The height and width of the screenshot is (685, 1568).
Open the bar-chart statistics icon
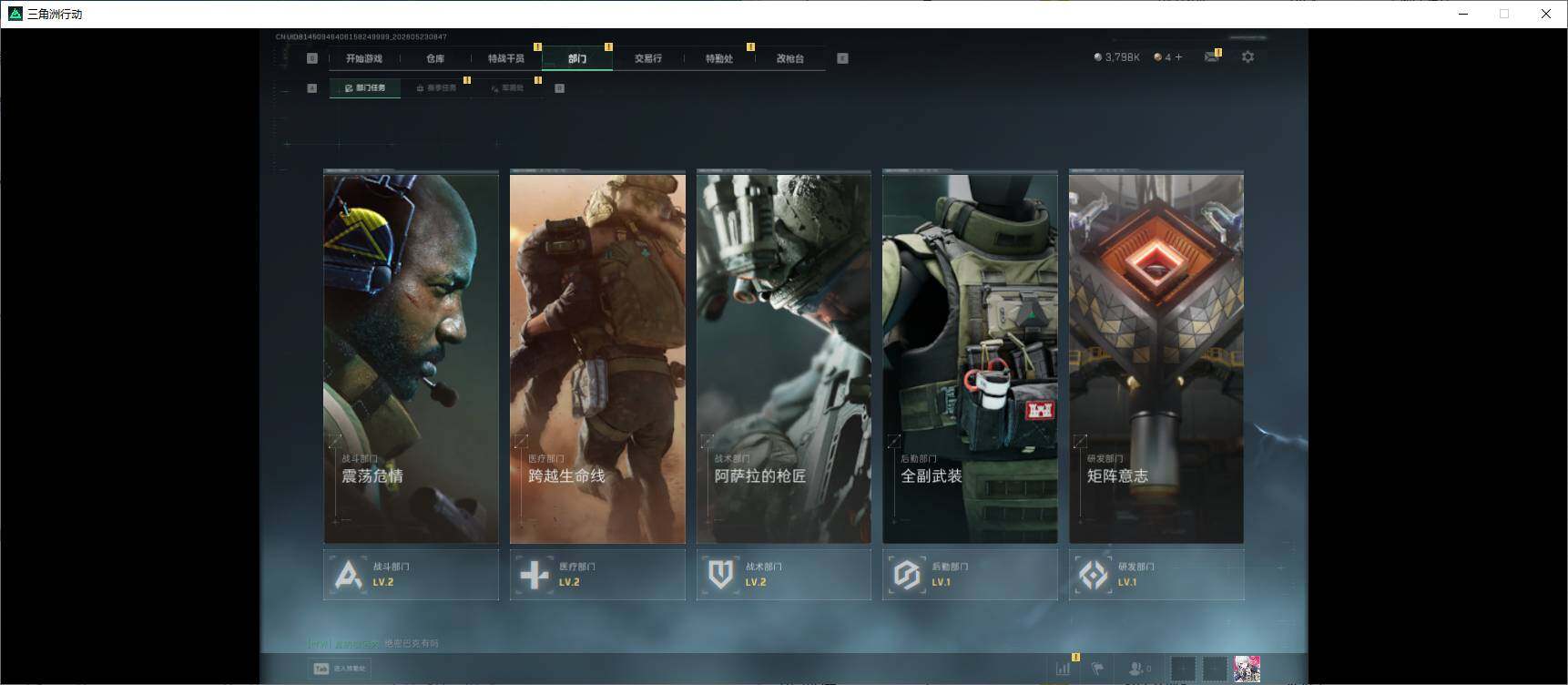(x=1063, y=669)
